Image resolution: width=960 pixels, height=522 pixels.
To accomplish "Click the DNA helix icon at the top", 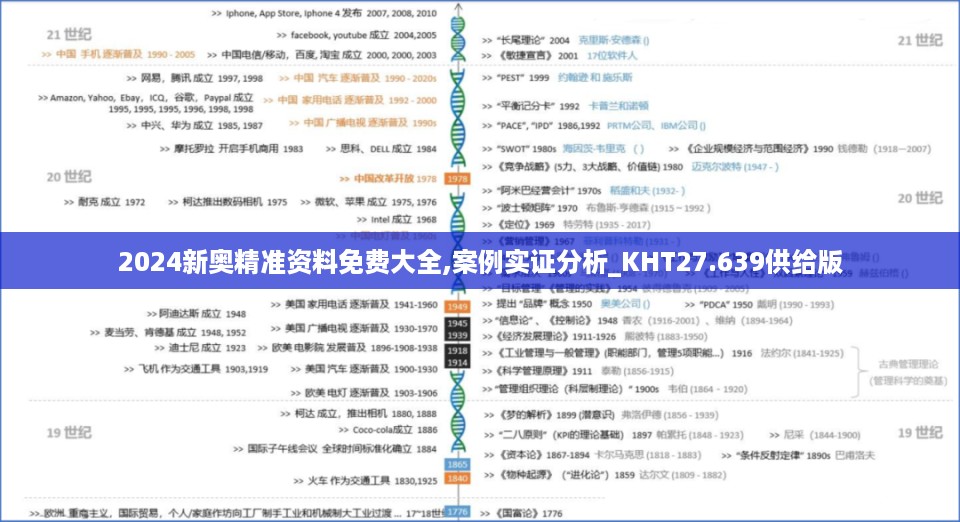I will point(457,40).
